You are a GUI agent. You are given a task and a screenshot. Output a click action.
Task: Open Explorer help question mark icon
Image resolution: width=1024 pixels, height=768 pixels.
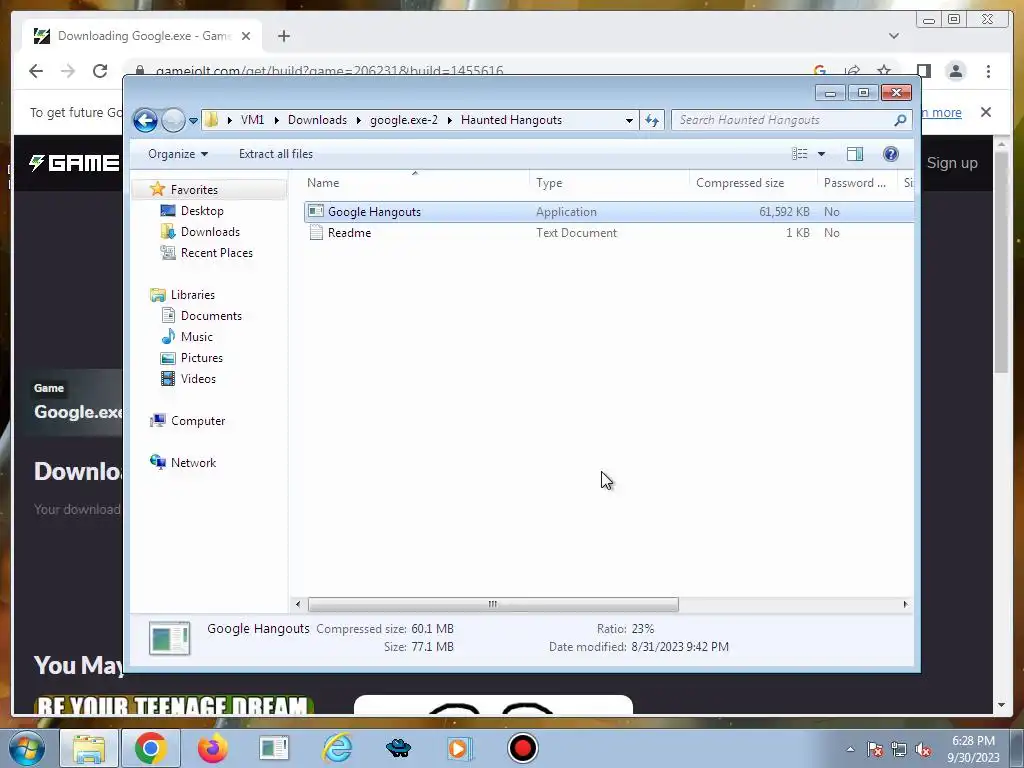click(891, 154)
